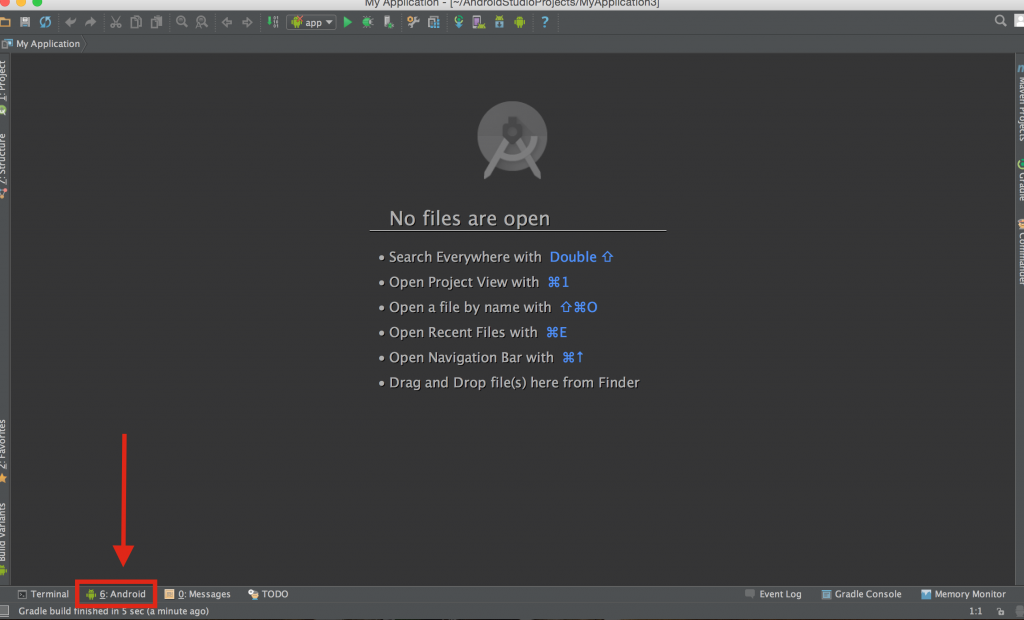Open the 1: Project side tool window
1024x620 pixels.
[4, 88]
